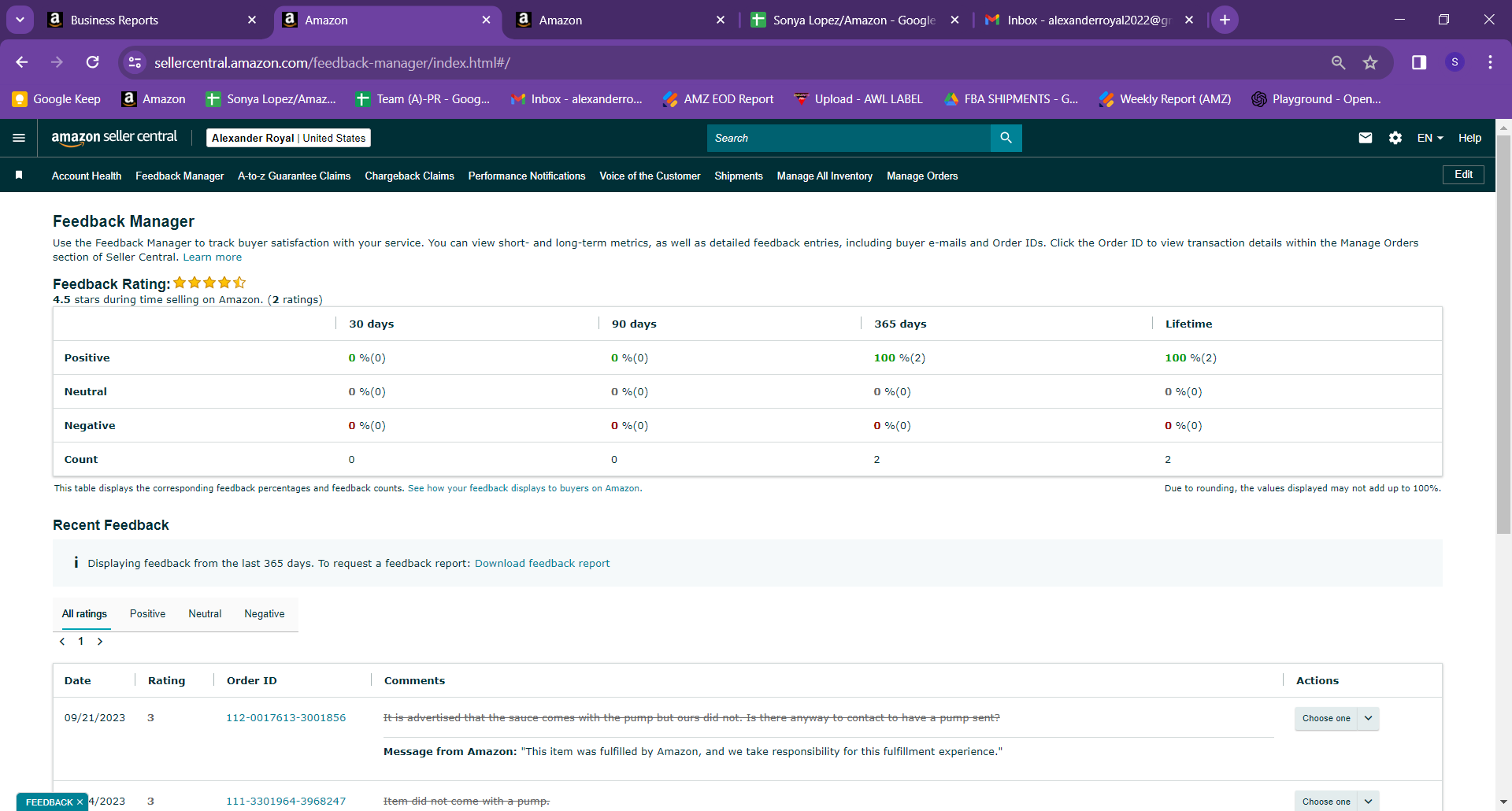Dismiss the FEEDBACK widget with X
Screen dimensions: 1512x811
[80, 802]
